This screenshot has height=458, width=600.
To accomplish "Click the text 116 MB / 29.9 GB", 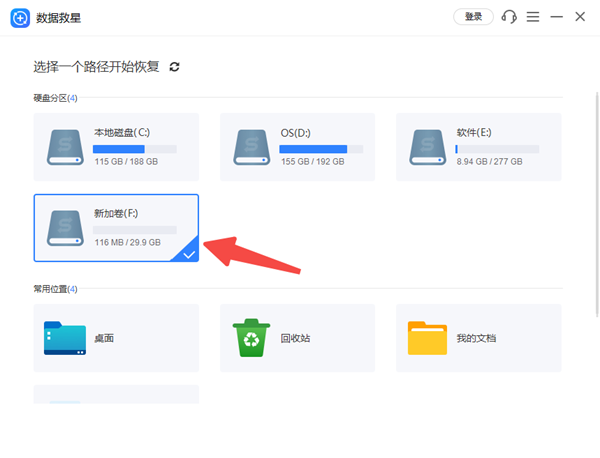I will (x=127, y=242).
